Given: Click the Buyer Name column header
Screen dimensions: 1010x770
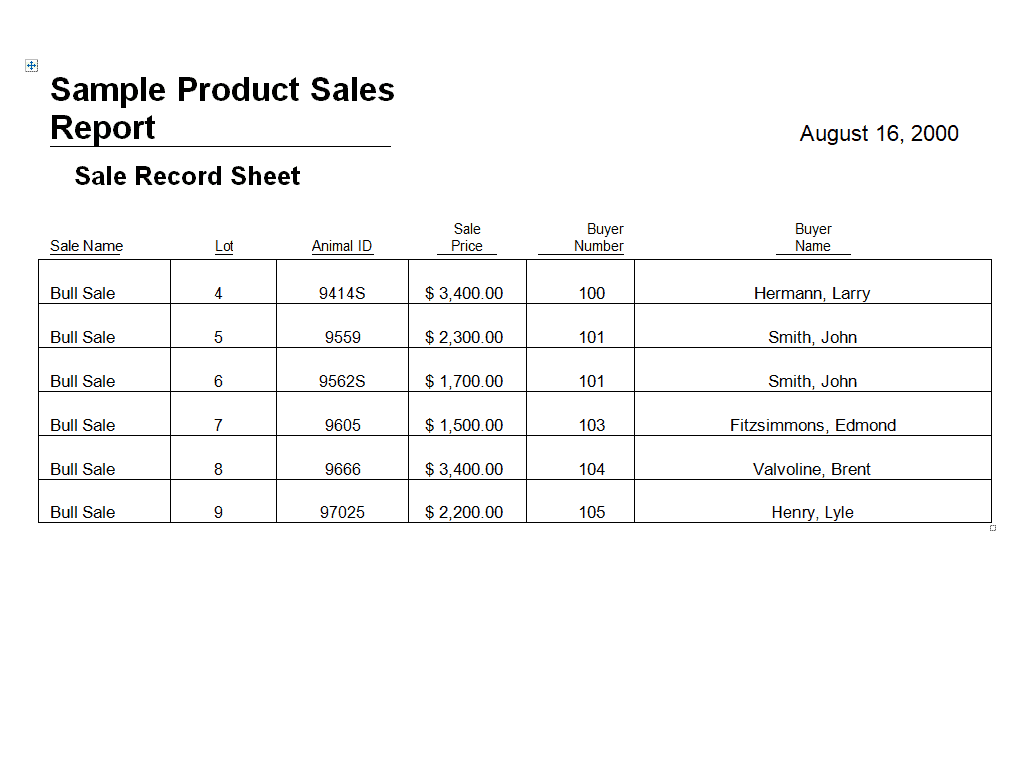Looking at the screenshot, I should 813,238.
